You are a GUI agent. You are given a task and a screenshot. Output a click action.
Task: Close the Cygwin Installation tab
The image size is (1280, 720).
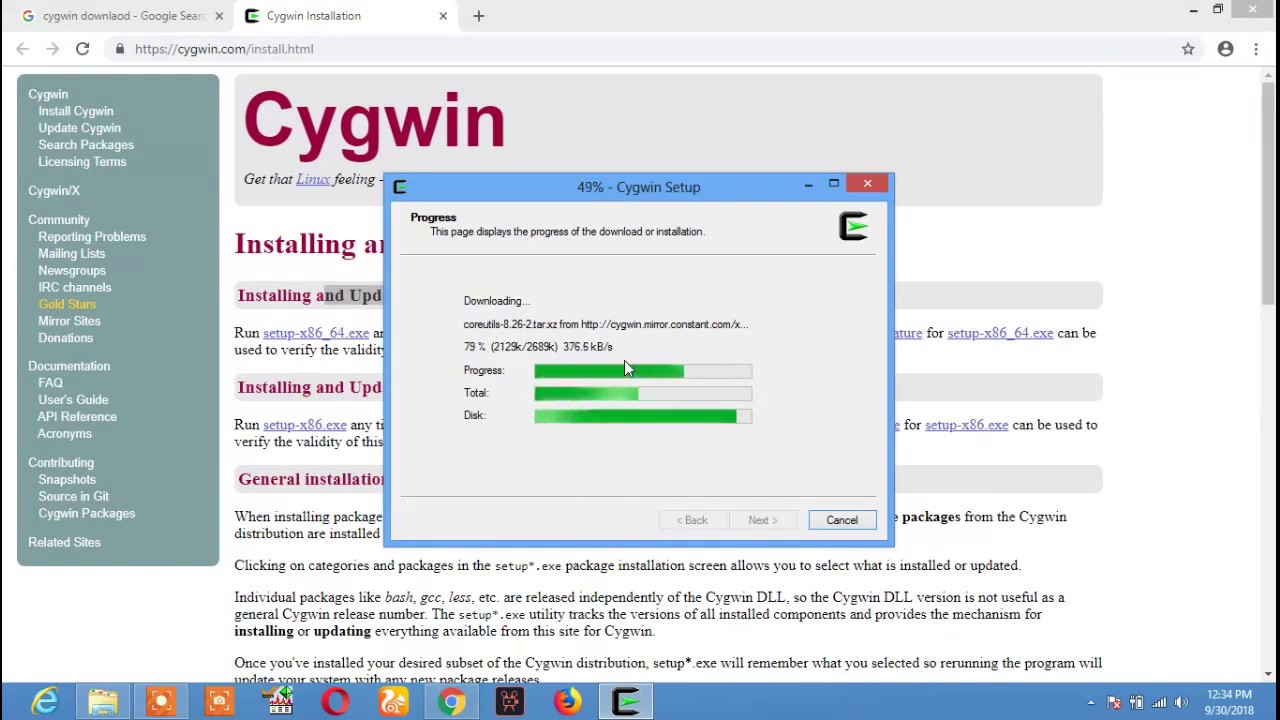[443, 16]
